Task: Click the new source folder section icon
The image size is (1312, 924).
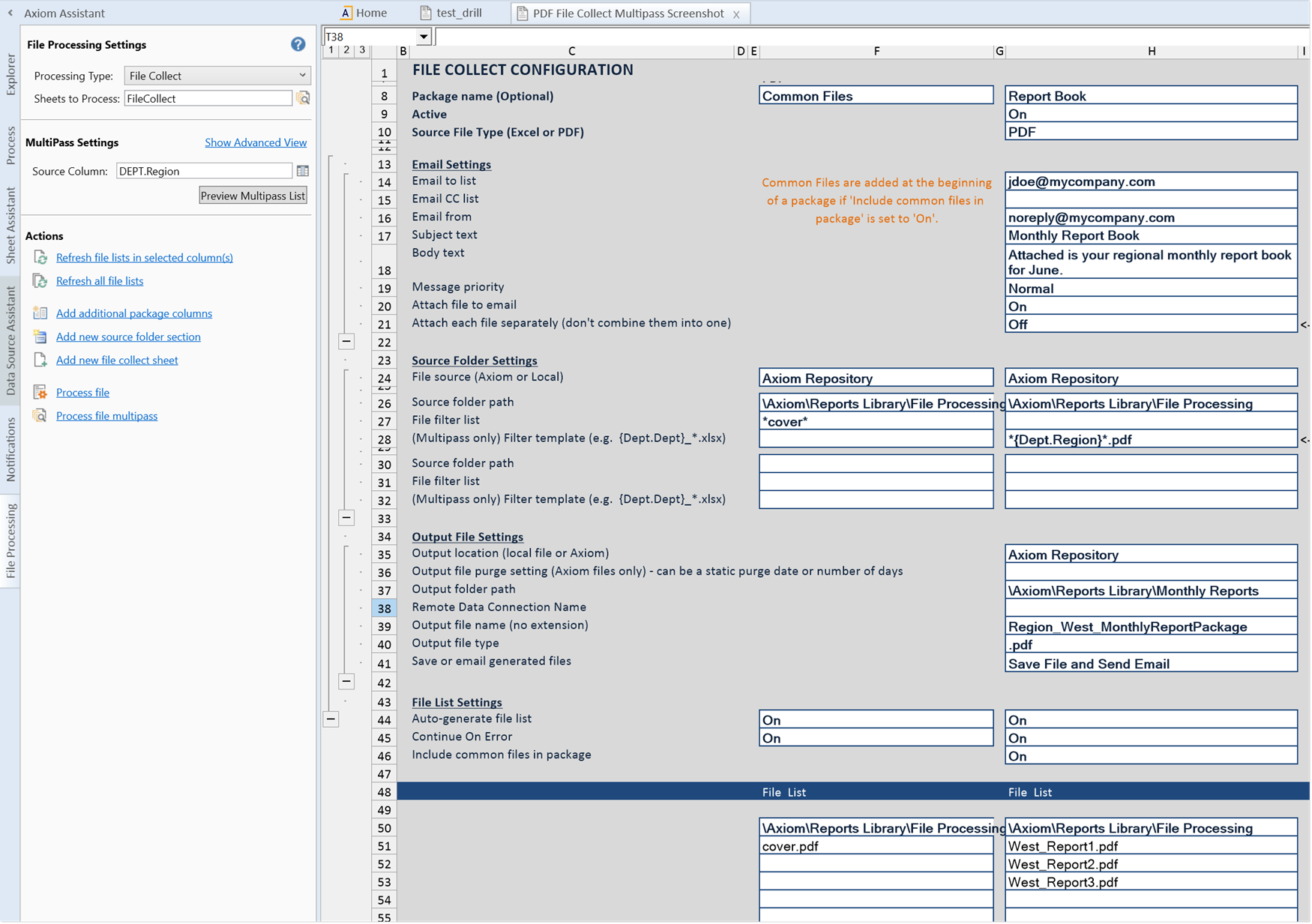Action: 40,336
